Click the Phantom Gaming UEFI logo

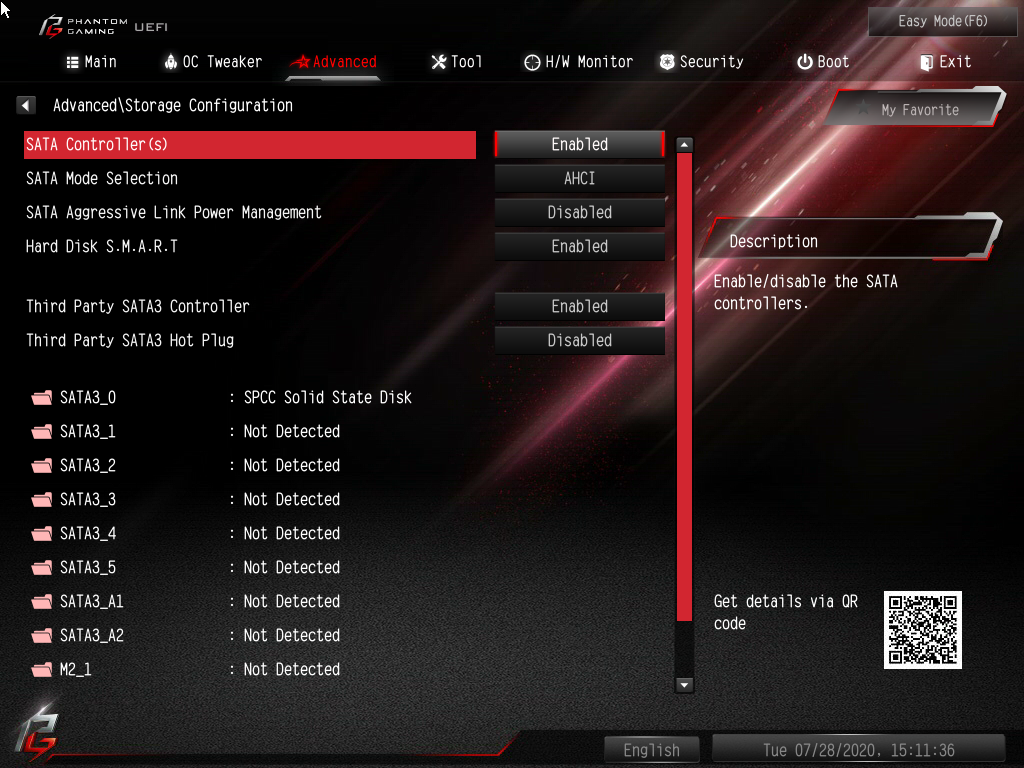[103, 26]
